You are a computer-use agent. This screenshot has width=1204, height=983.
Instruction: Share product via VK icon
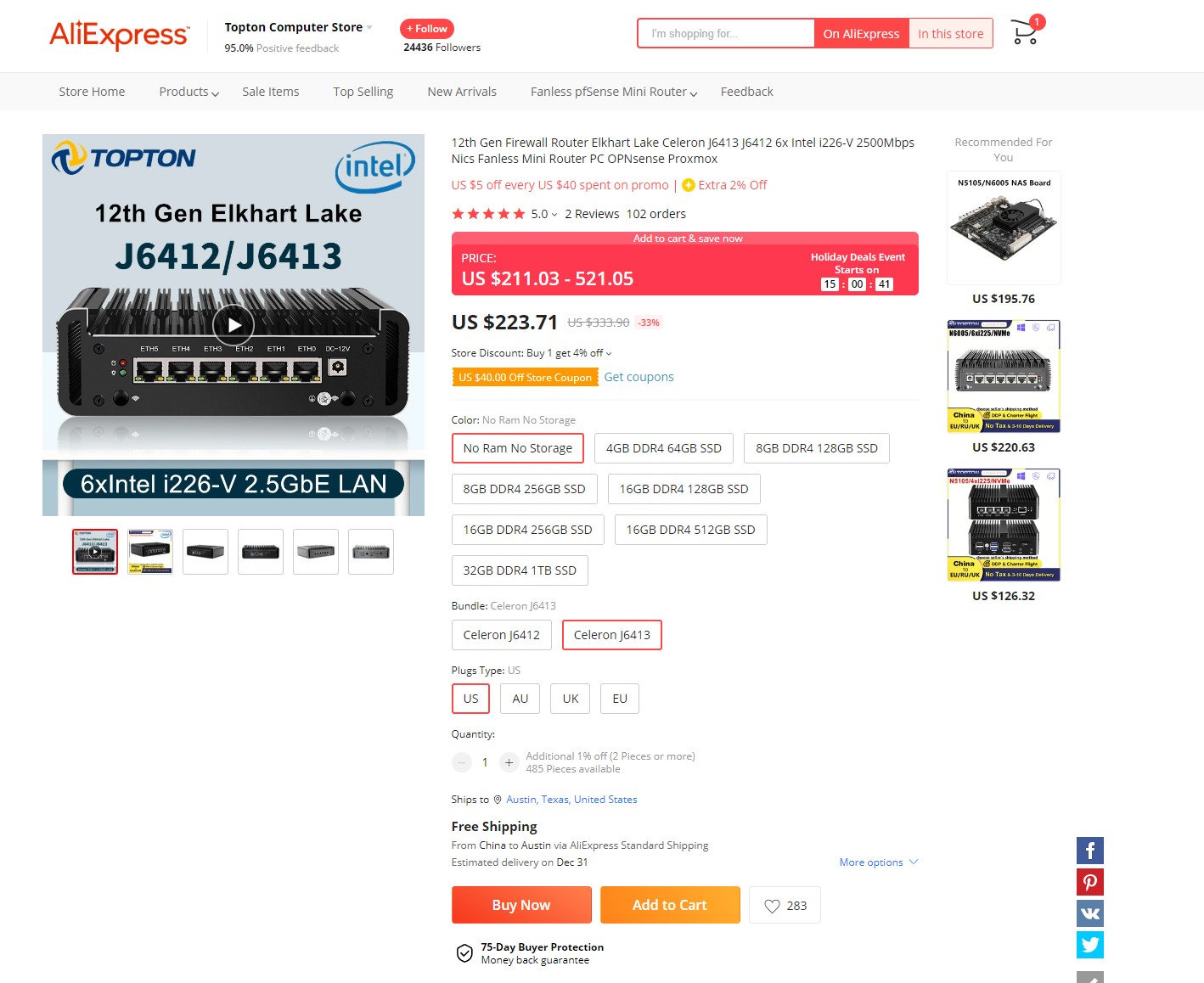(1090, 913)
